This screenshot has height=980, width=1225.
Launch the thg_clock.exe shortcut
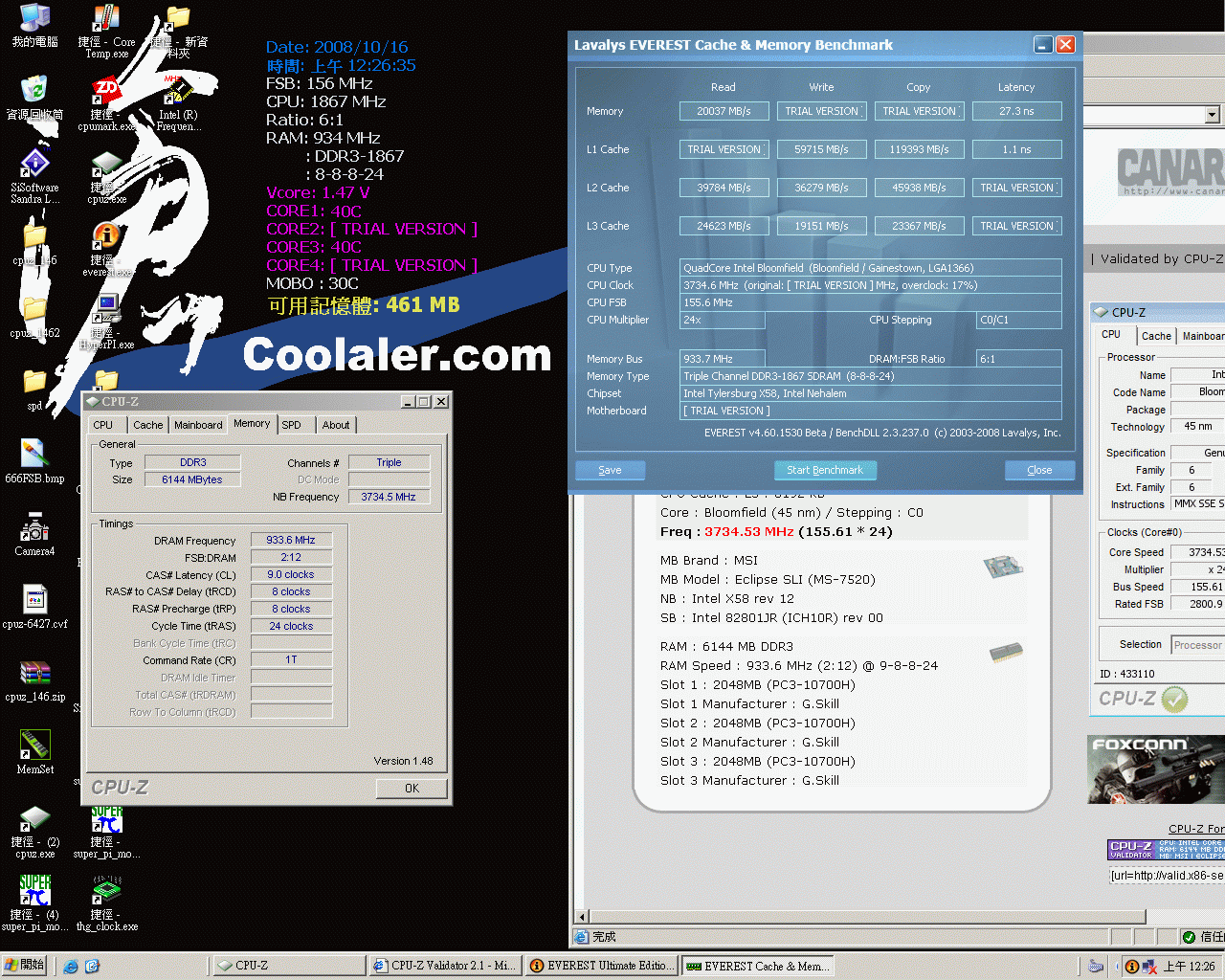click(x=106, y=903)
